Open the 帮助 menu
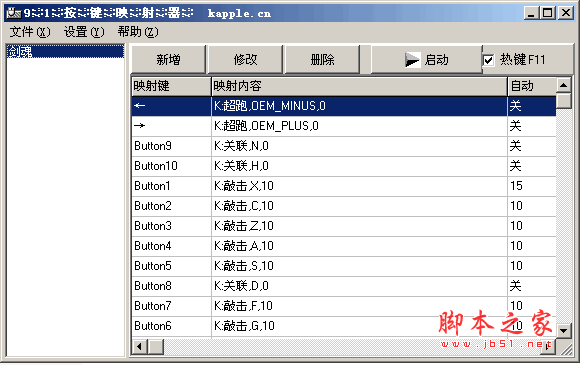Viewport: 581px width, 365px height. pos(138,32)
